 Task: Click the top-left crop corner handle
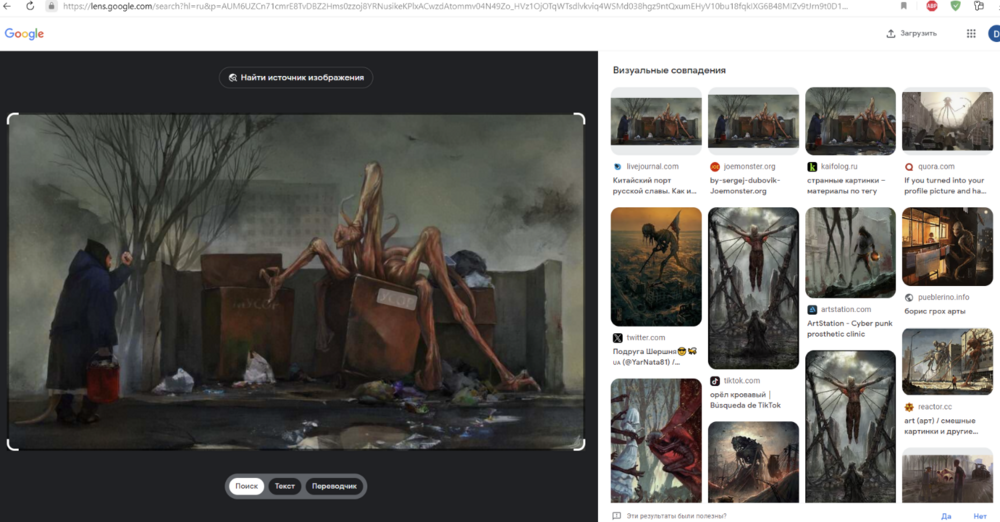(x=11, y=119)
